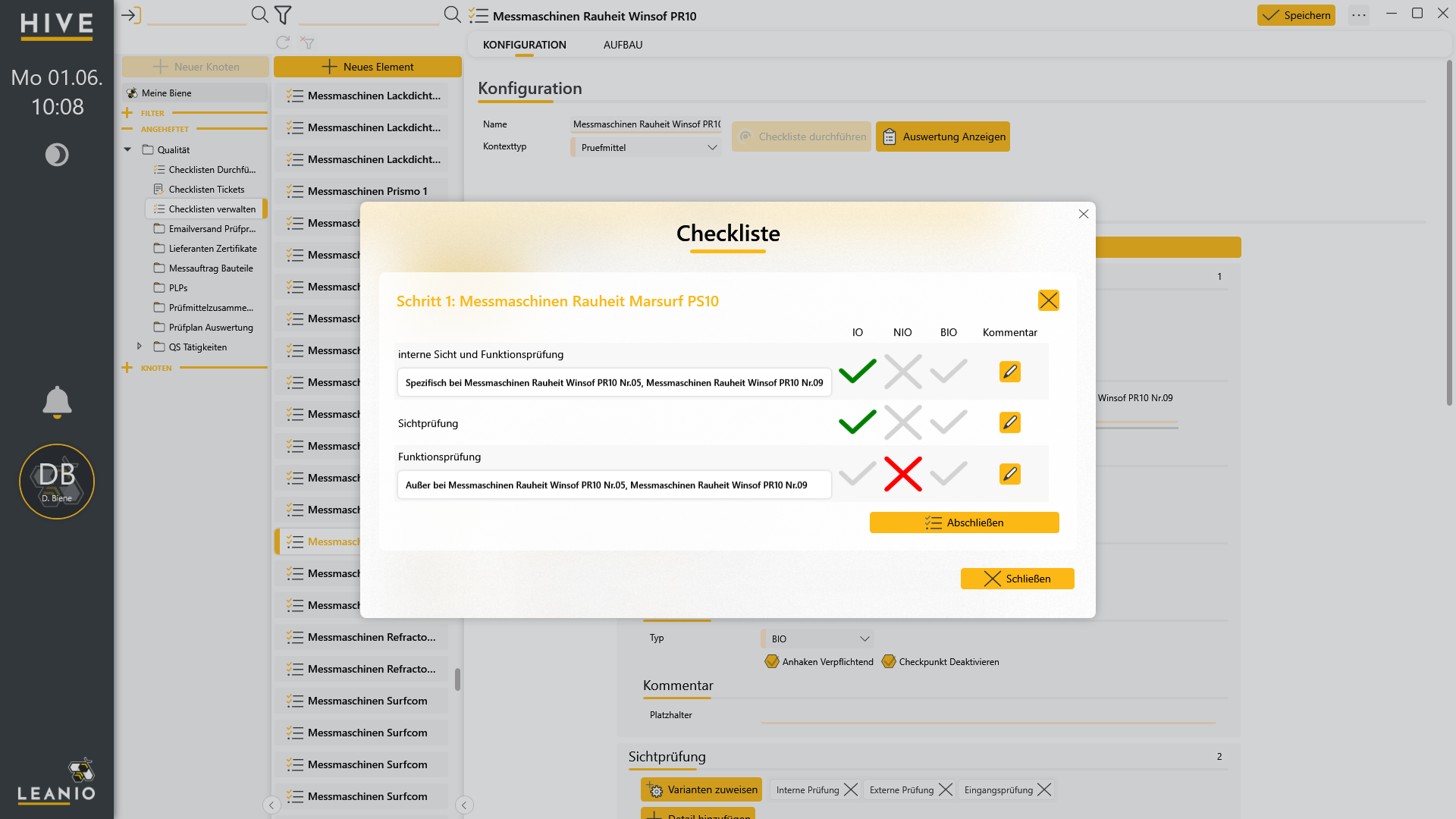Click the element list filter funnel icon

283,14
